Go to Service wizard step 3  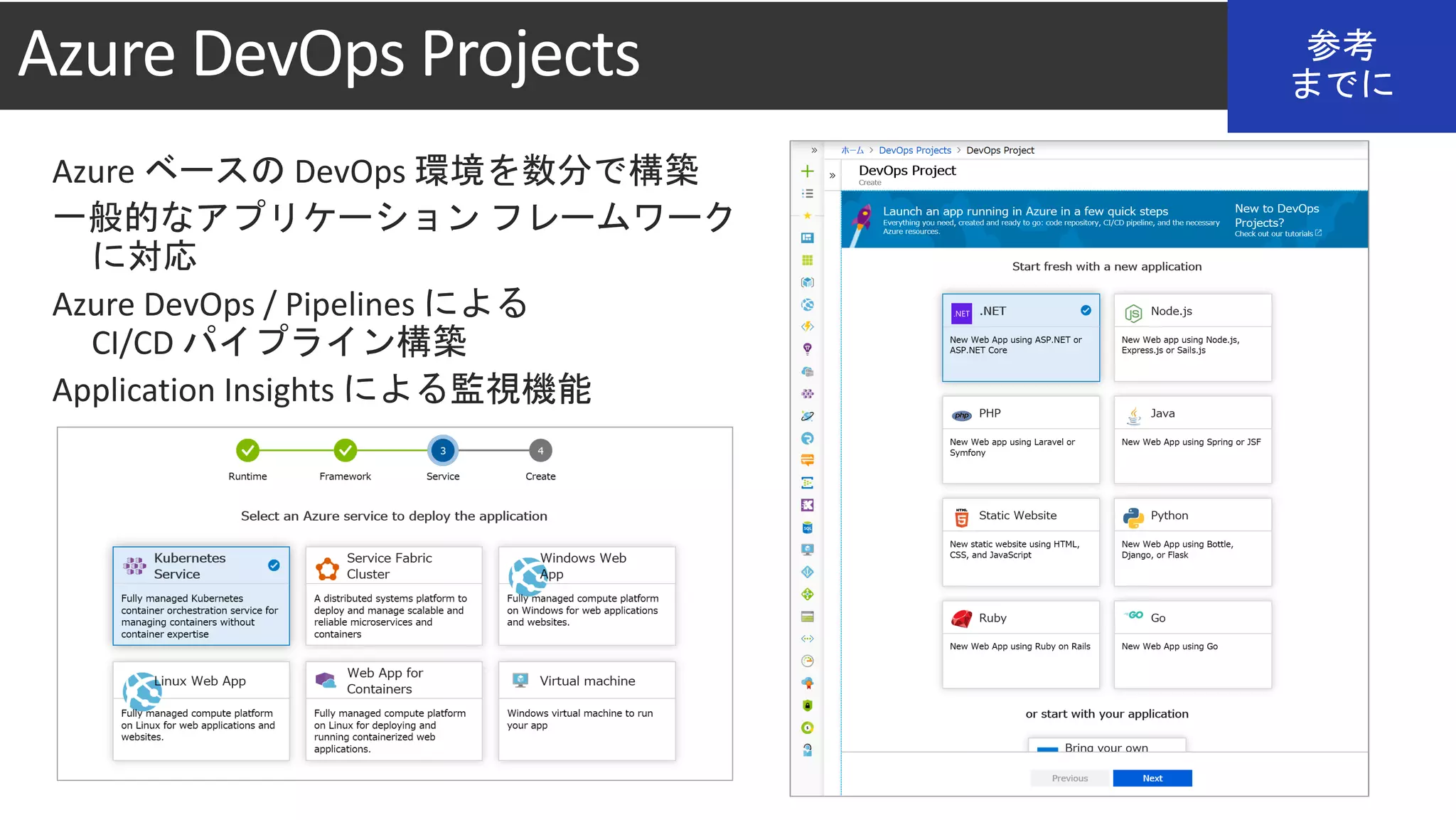click(x=443, y=450)
